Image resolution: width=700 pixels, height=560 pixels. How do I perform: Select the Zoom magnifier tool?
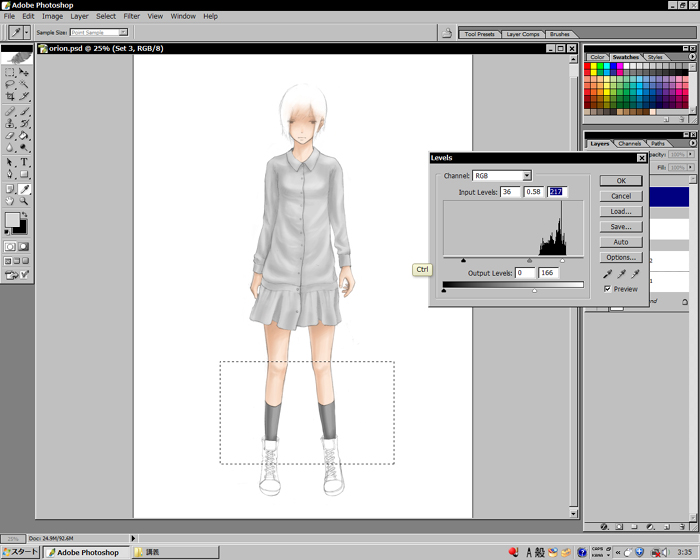pyautogui.click(x=25, y=201)
